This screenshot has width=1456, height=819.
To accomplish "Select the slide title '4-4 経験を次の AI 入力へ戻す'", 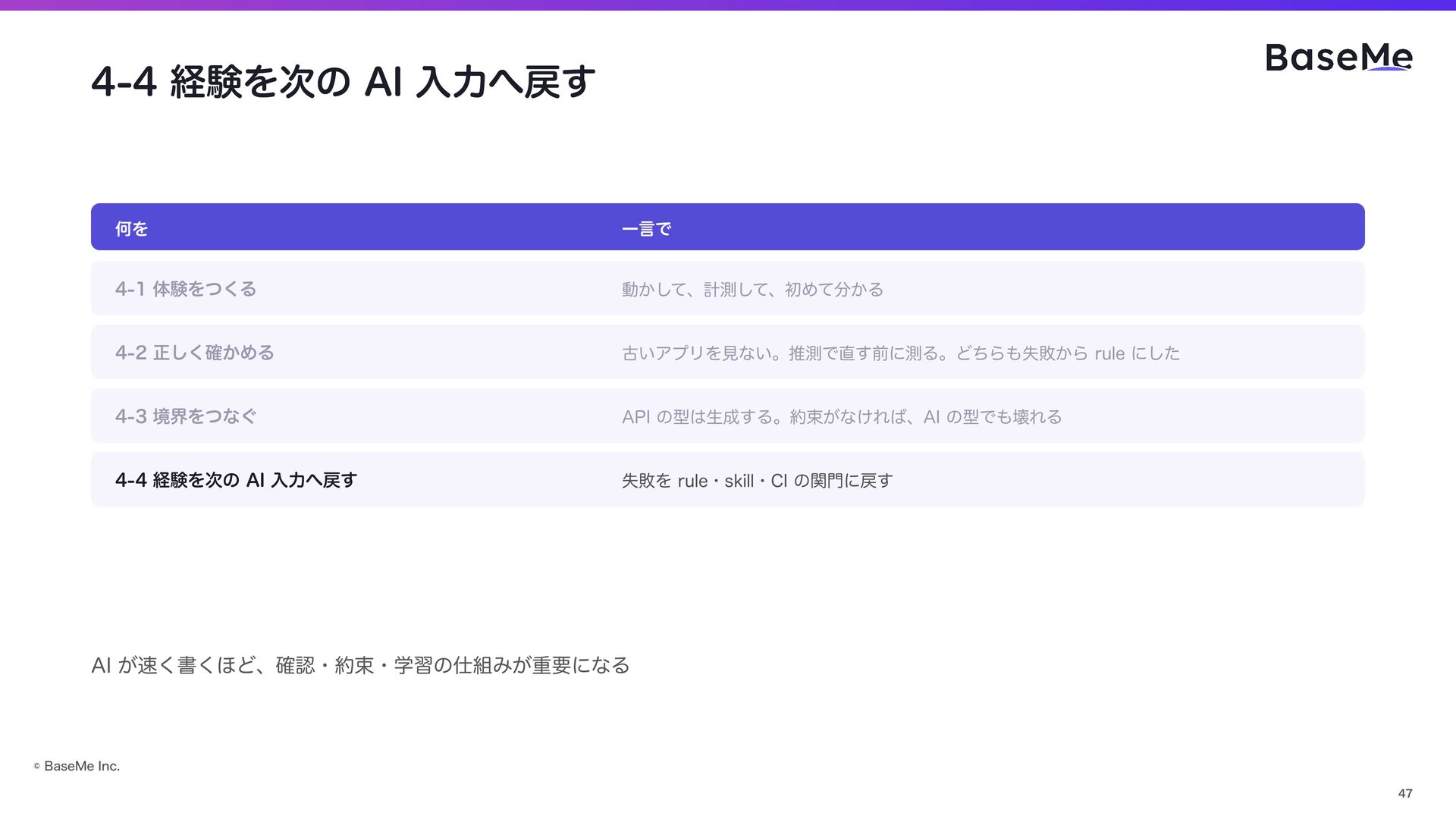I will click(x=344, y=81).
